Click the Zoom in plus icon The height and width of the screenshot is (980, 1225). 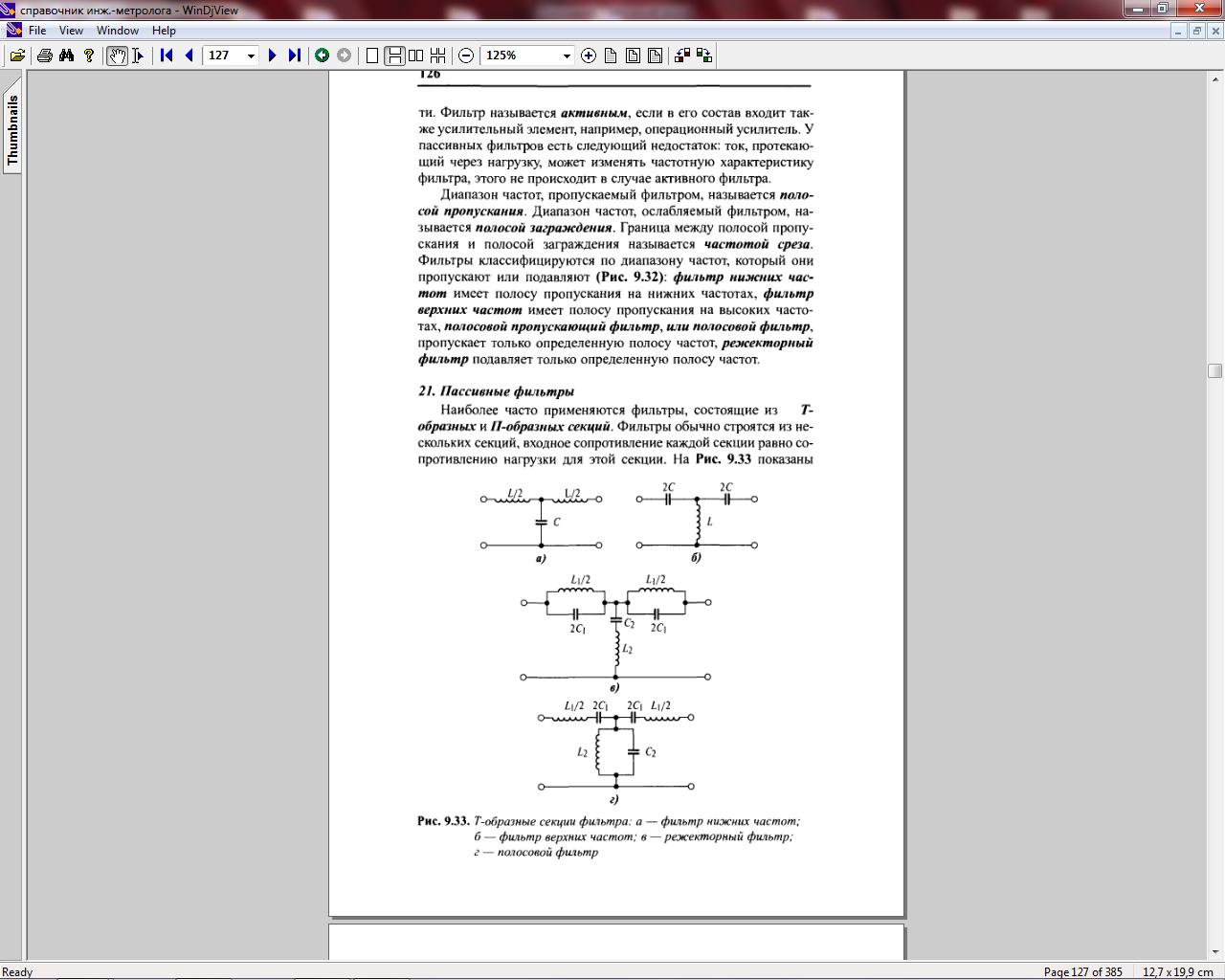(x=589, y=56)
